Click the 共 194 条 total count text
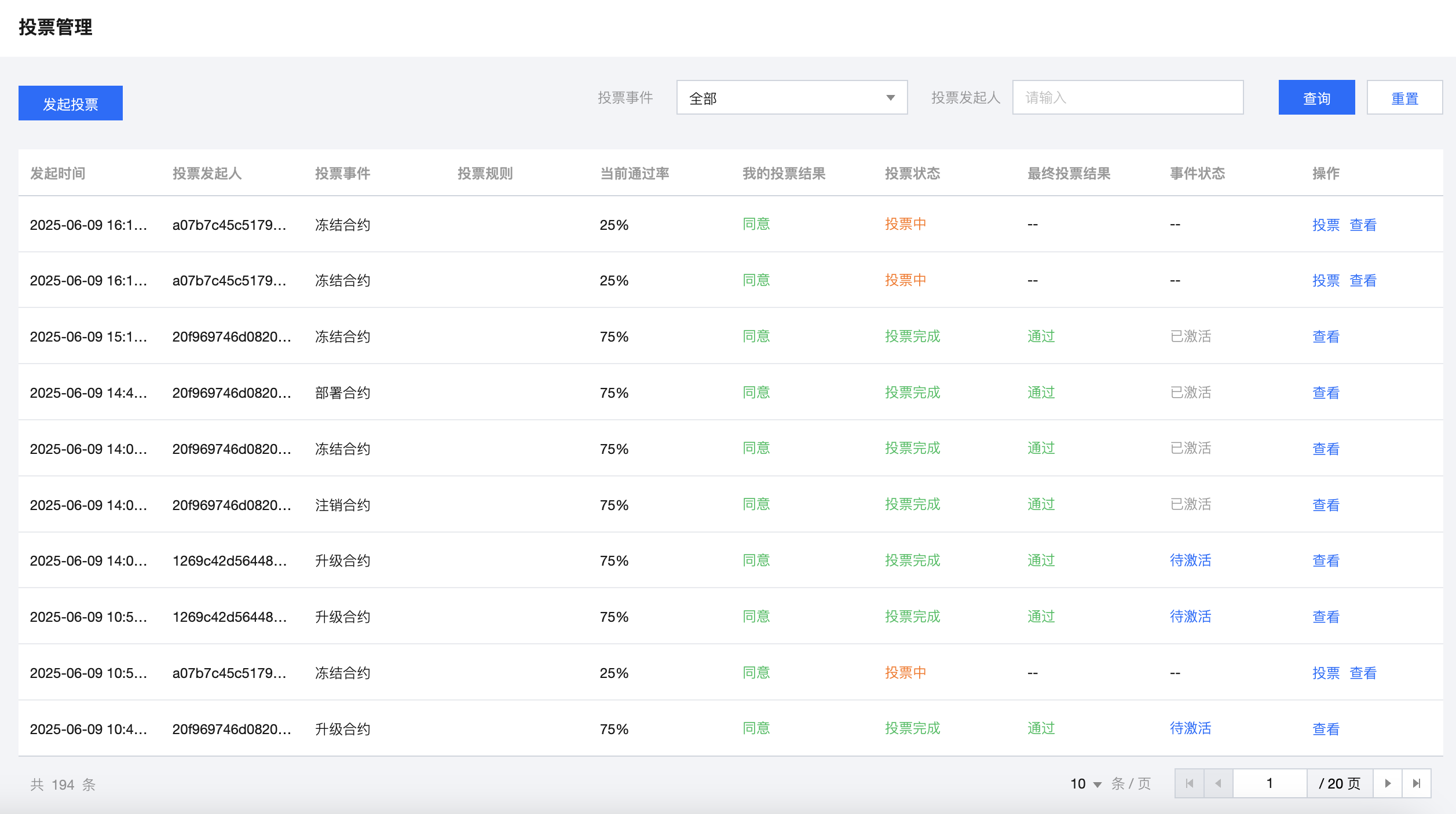The width and height of the screenshot is (1456, 814). (63, 784)
